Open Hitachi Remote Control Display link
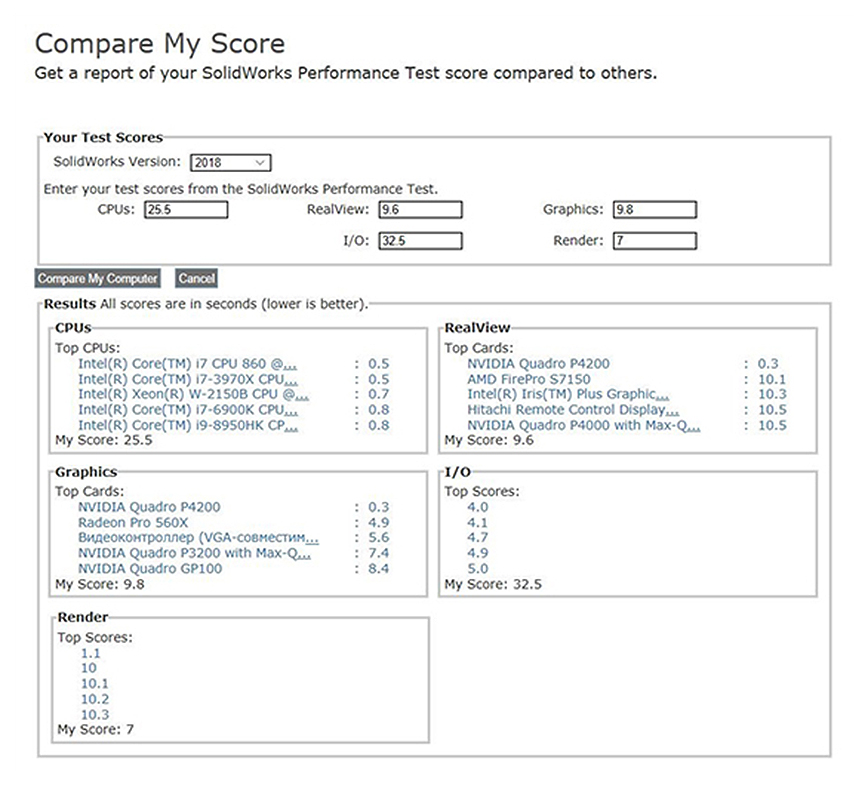The width and height of the screenshot is (868, 785). click(x=573, y=410)
